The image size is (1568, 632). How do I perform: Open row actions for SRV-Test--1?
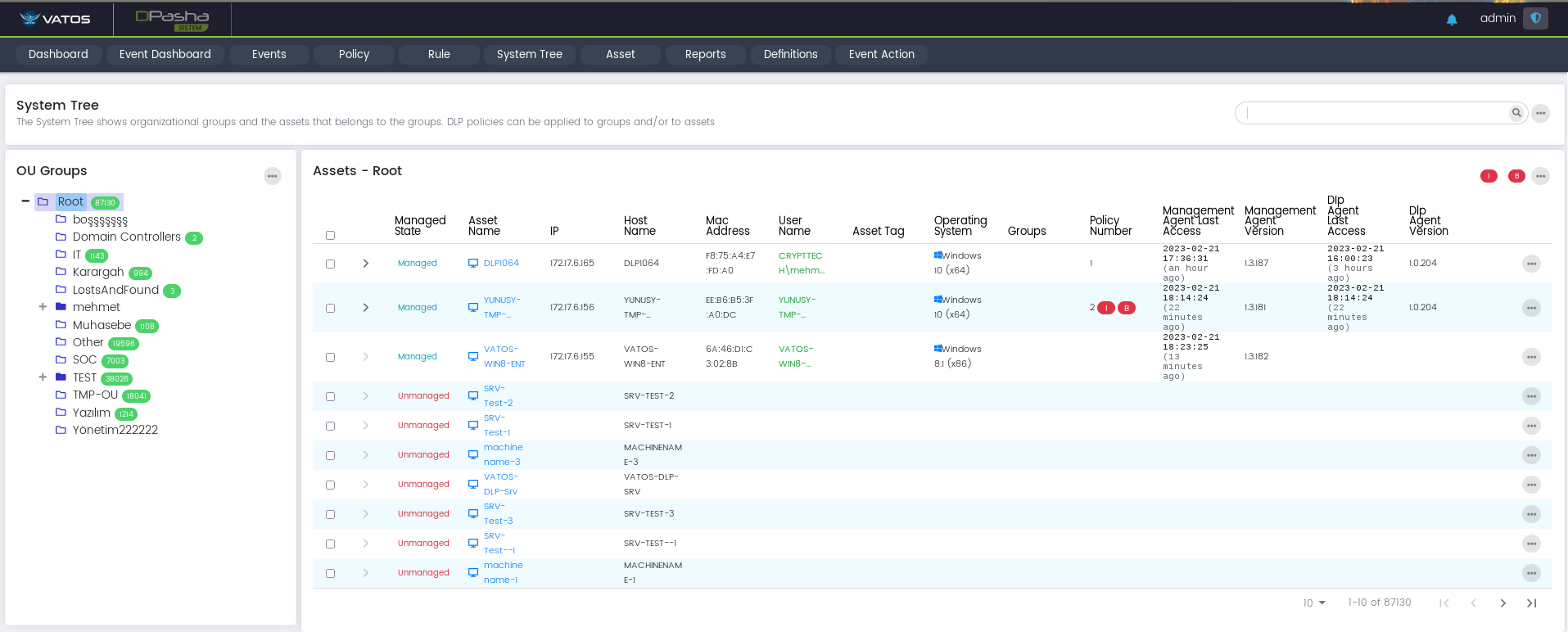(x=1531, y=544)
